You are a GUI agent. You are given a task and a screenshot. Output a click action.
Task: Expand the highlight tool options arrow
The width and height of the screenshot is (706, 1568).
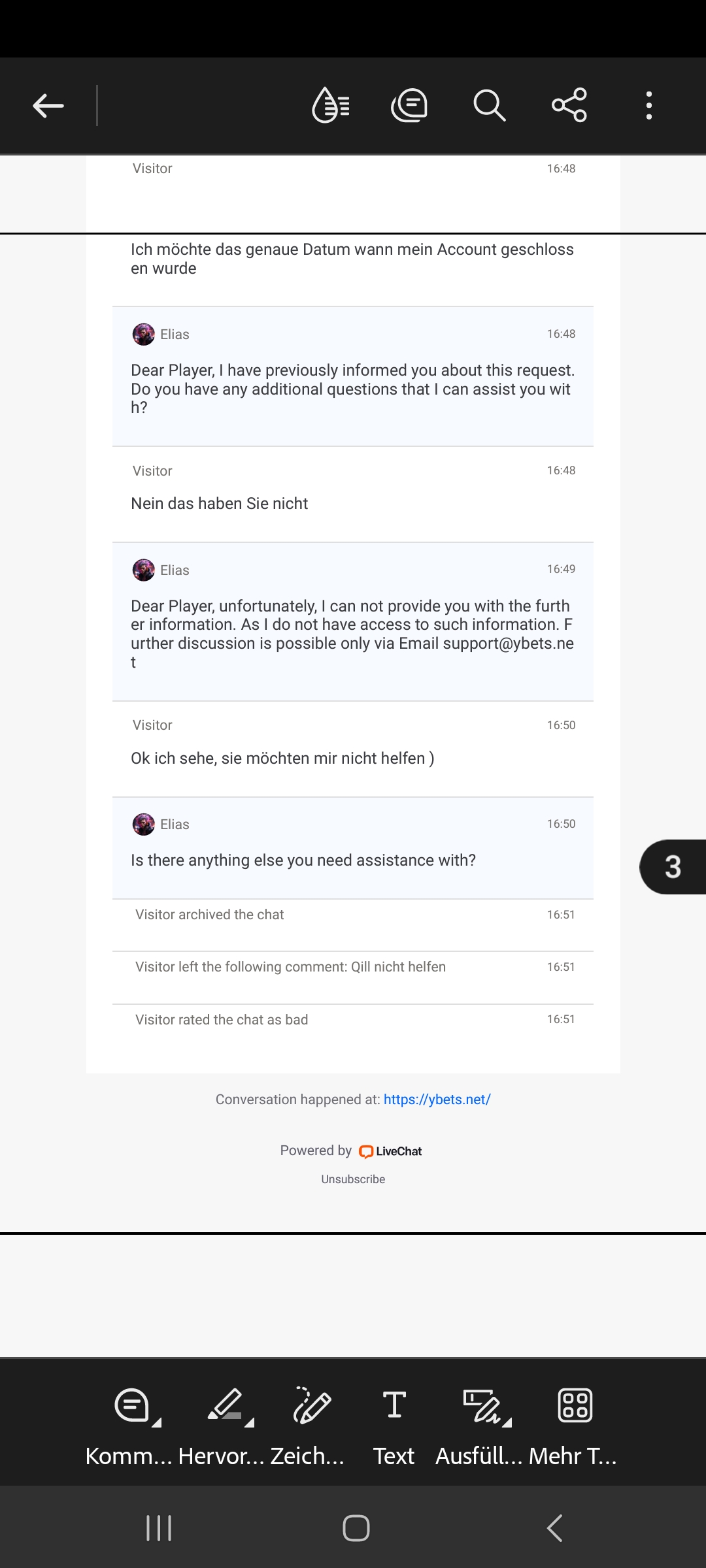[249, 1422]
